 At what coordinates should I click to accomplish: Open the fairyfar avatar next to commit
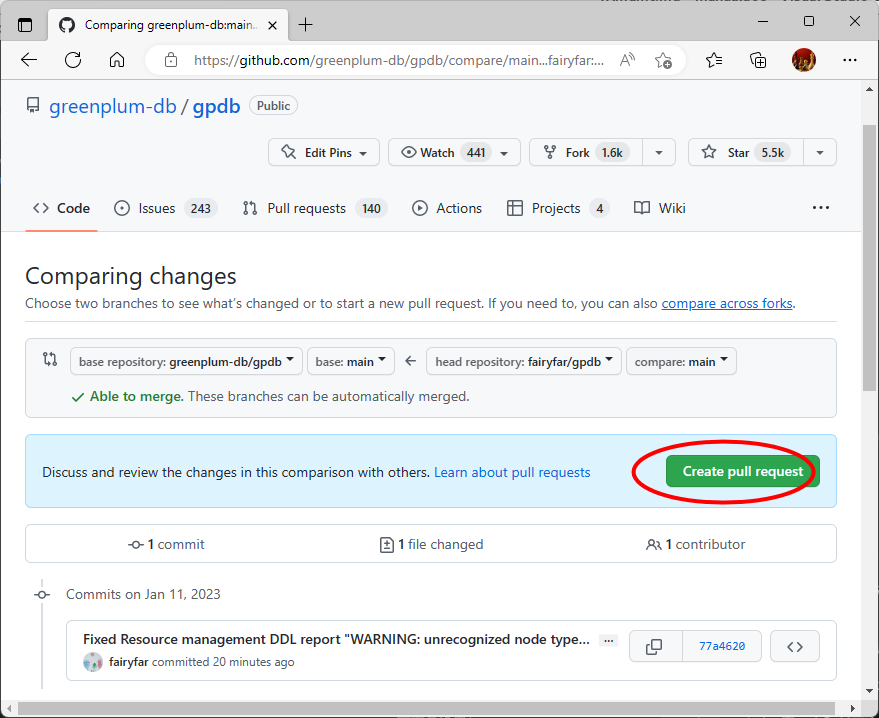point(93,662)
